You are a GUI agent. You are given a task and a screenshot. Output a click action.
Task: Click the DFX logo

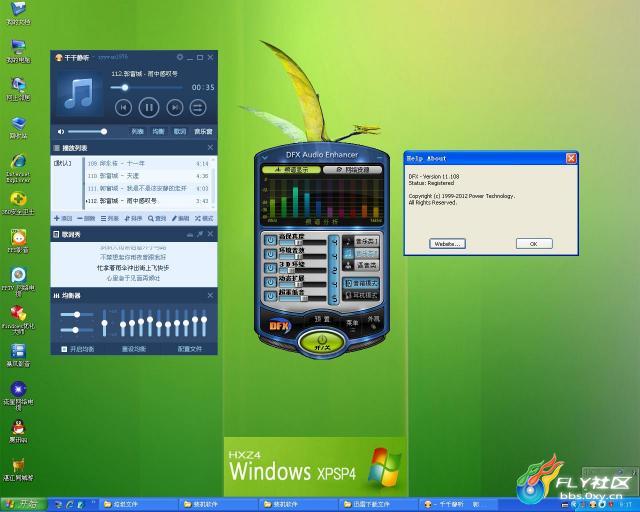(x=280, y=326)
